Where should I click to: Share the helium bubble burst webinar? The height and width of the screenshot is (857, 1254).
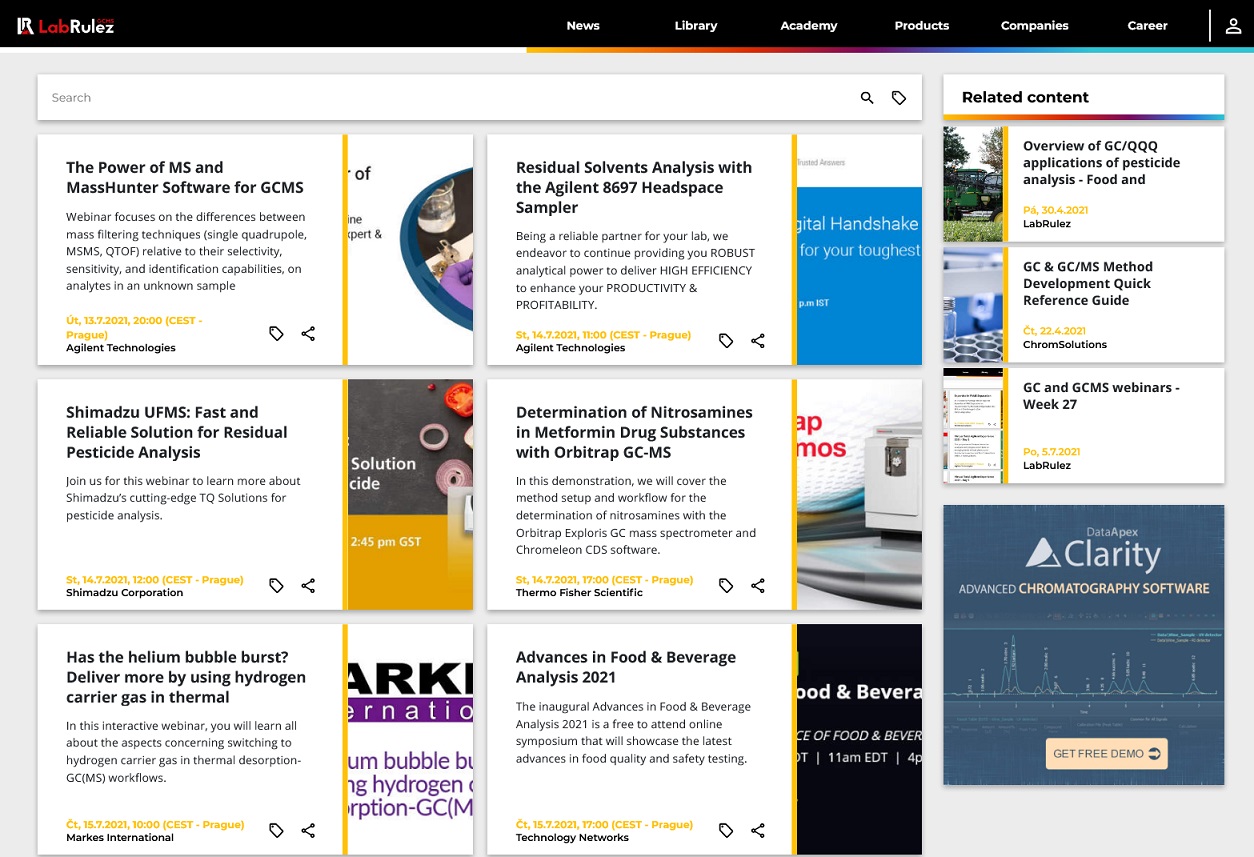tap(308, 831)
